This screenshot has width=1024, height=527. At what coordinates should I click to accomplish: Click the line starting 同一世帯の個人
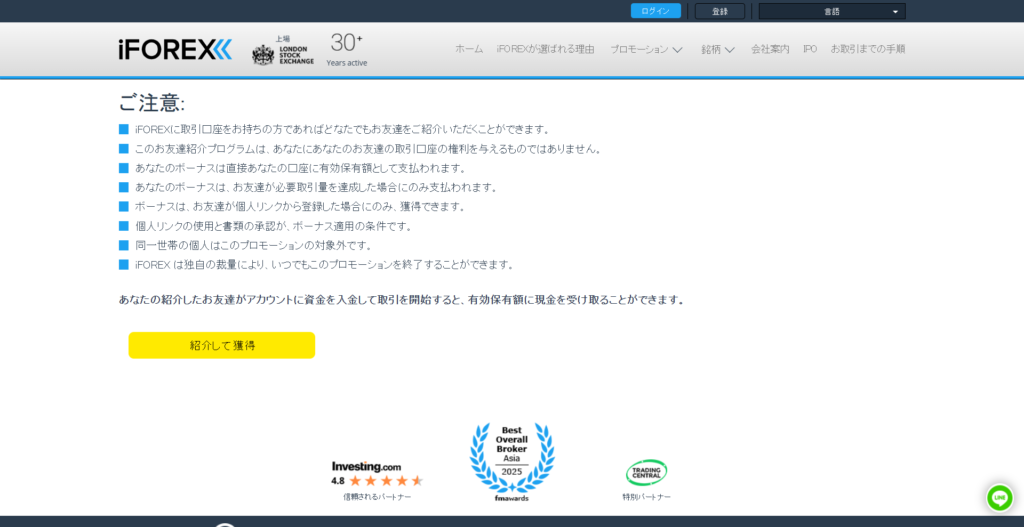[x=254, y=246]
